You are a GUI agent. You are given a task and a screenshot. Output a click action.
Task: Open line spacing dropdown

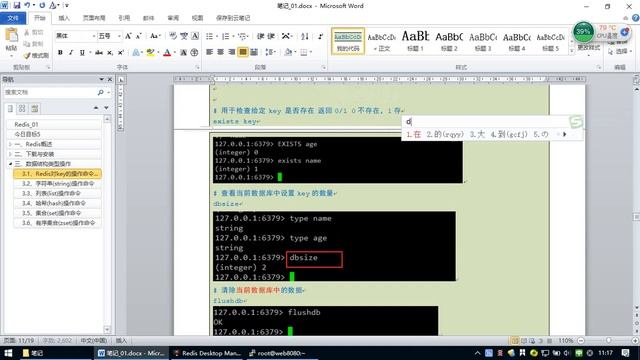(270, 52)
